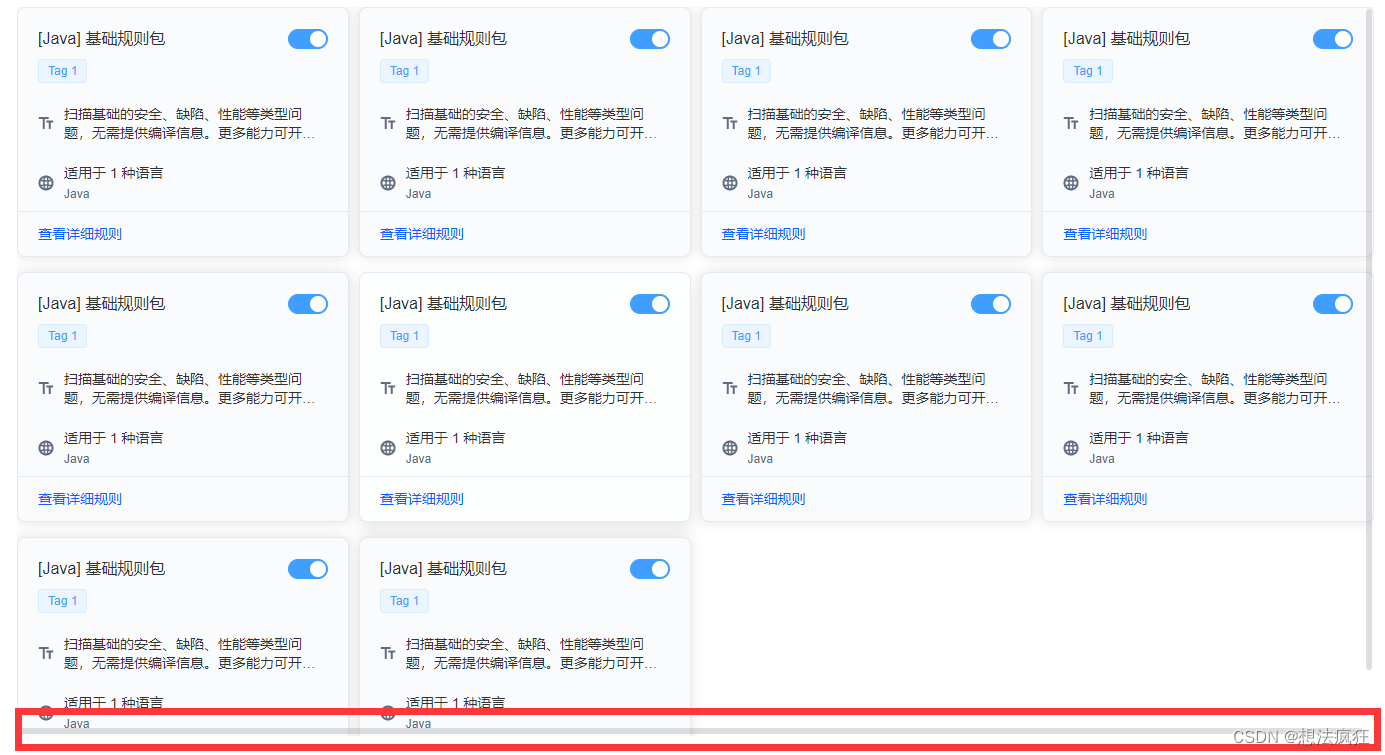This screenshot has width=1385, height=755.
Task: Click the globe icon on the top-right Java card
Action: (1071, 183)
